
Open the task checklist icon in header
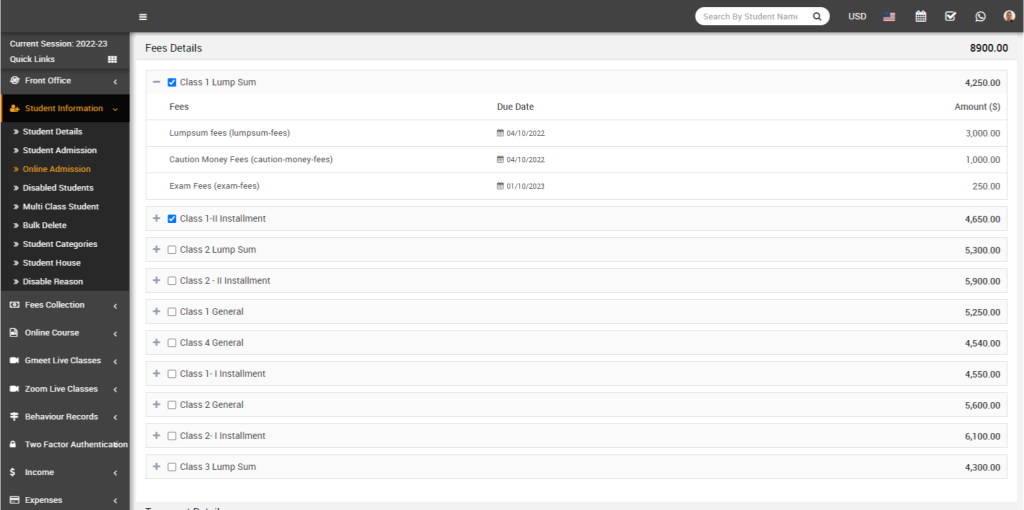pyautogui.click(x=950, y=17)
